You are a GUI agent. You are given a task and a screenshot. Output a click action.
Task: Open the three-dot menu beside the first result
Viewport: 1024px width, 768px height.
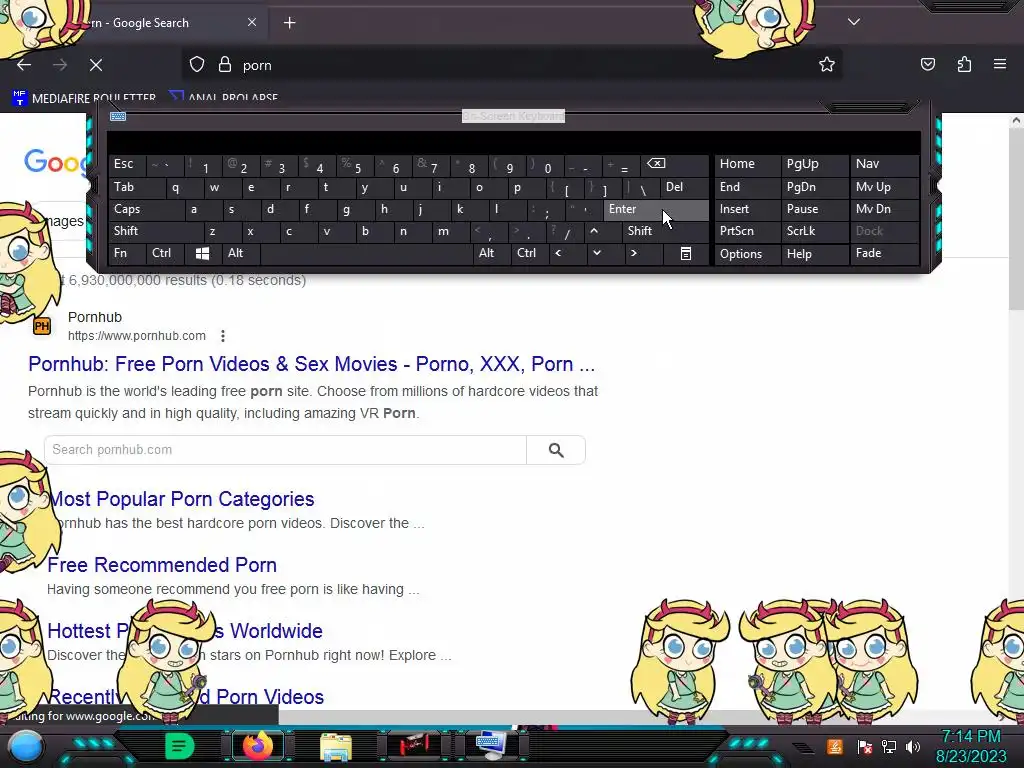tap(223, 336)
